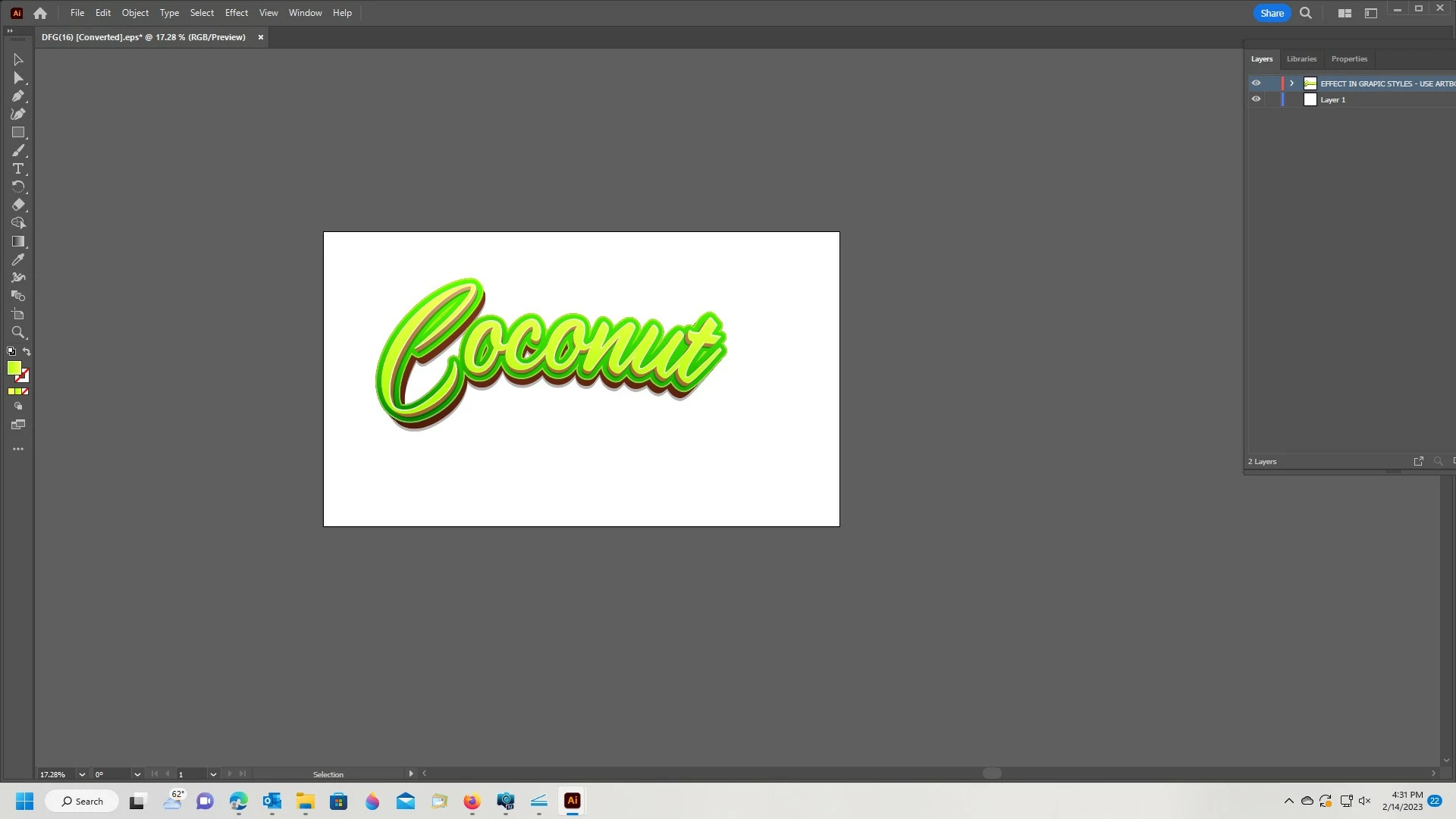Expand the EFFECT IN GRAPIC STYLES layer

pos(1291,83)
